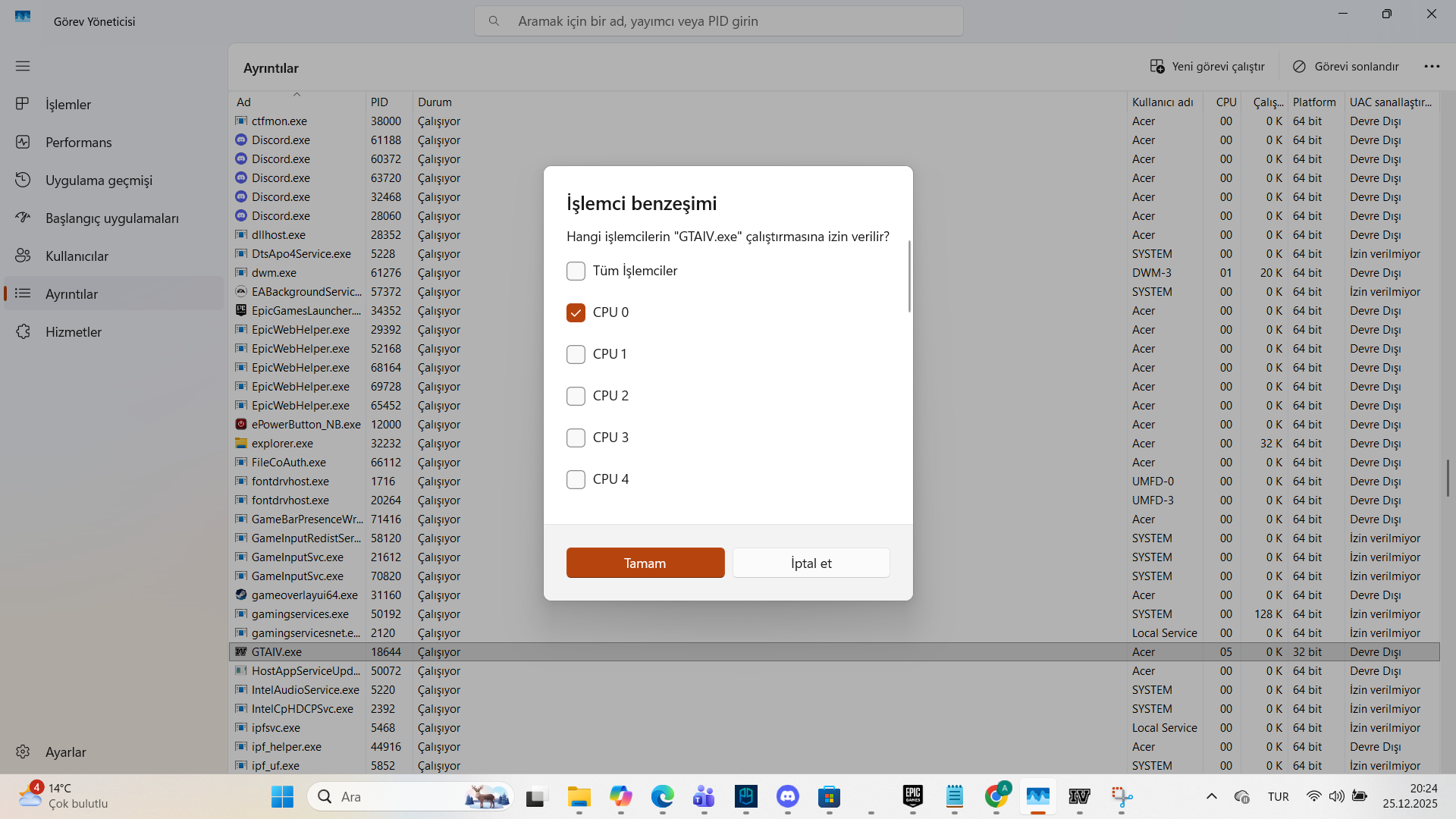Open GTA IV taskbar icon
The height and width of the screenshot is (819, 1456).
1080,796
